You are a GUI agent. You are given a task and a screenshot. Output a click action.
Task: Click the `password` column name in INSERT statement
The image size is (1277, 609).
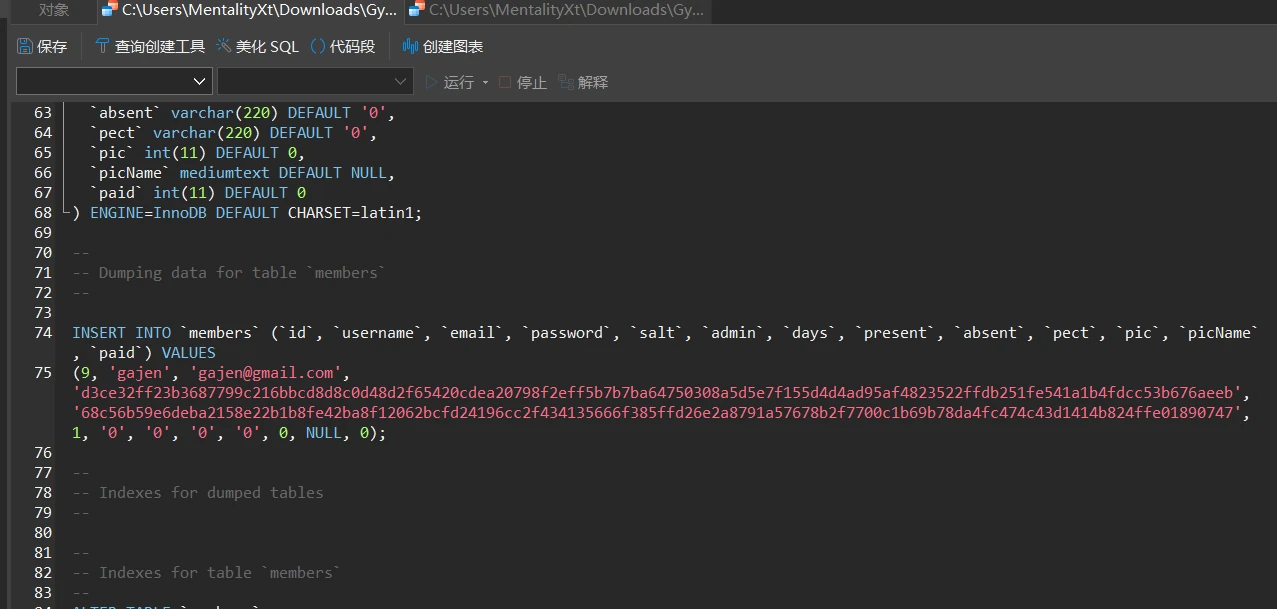point(567,333)
